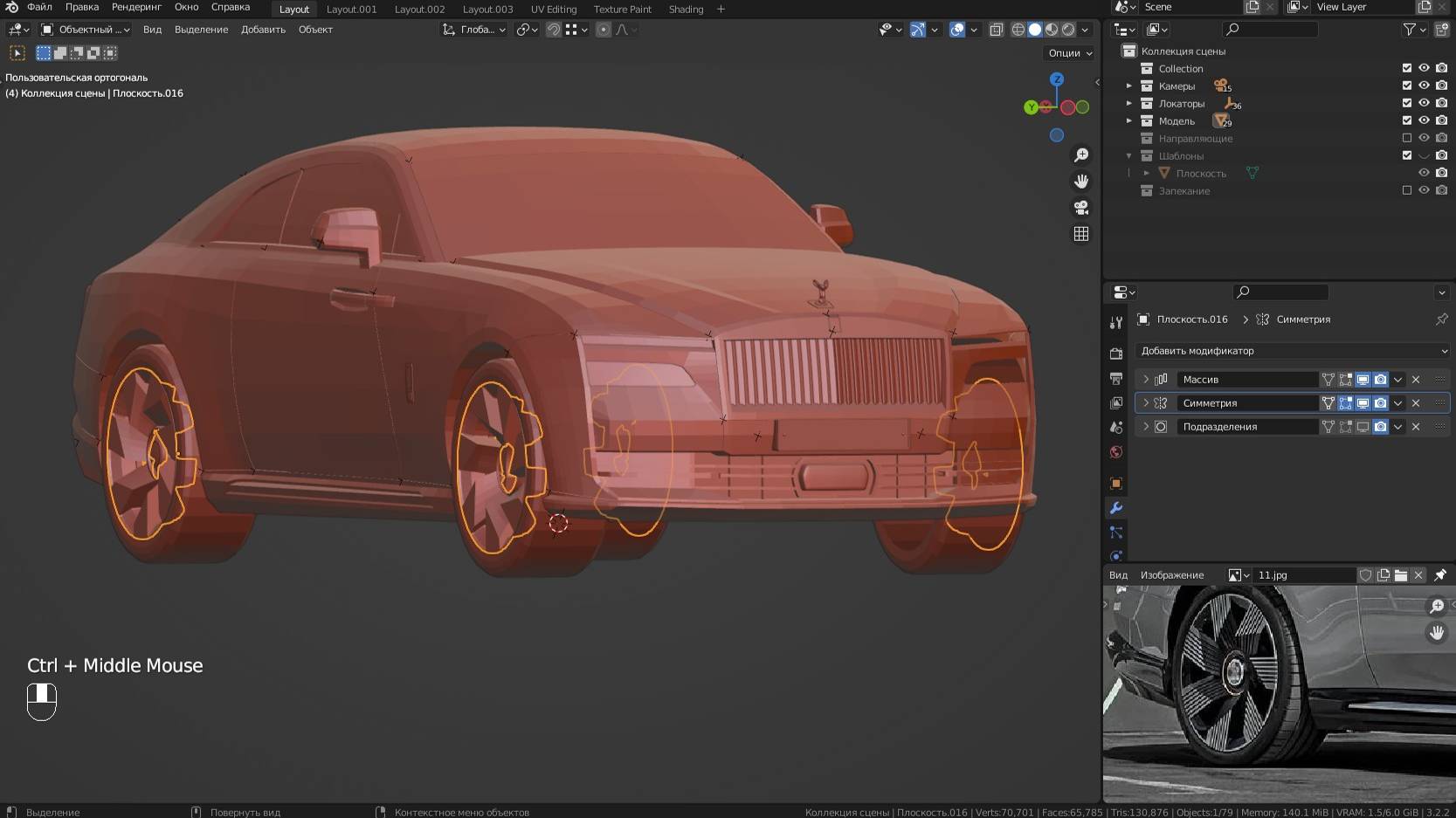
Task: Switch to Shading workspace tab
Action: [x=686, y=10]
